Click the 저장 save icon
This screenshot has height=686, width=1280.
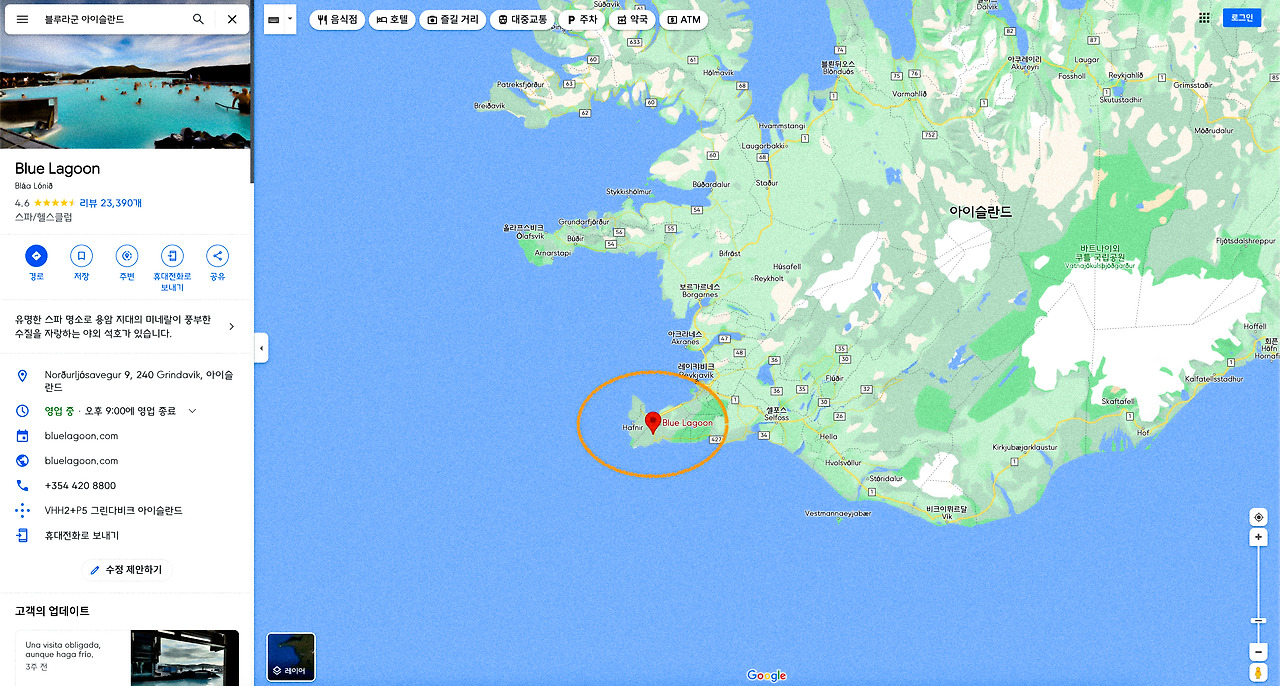81,256
